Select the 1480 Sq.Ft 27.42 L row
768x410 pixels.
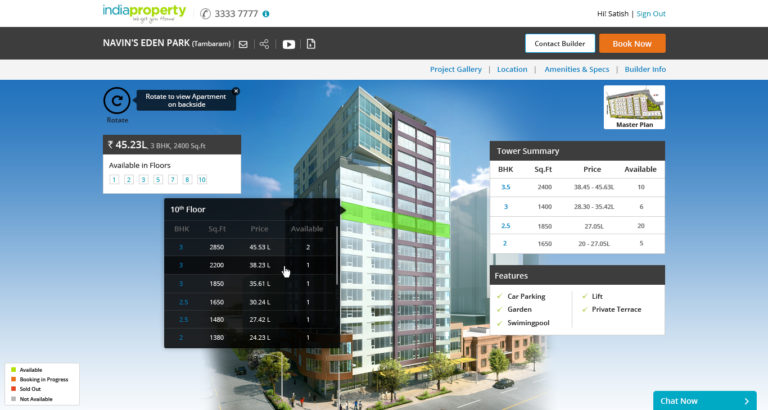pyautogui.click(x=250, y=319)
